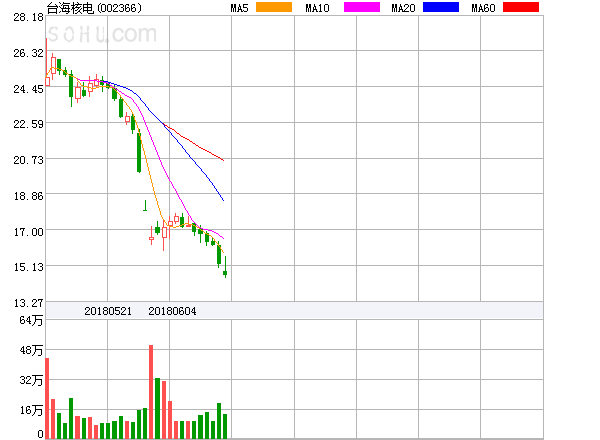600x440 pixels.
Task: Click the end of blue MA20 line
Action: coord(223,200)
